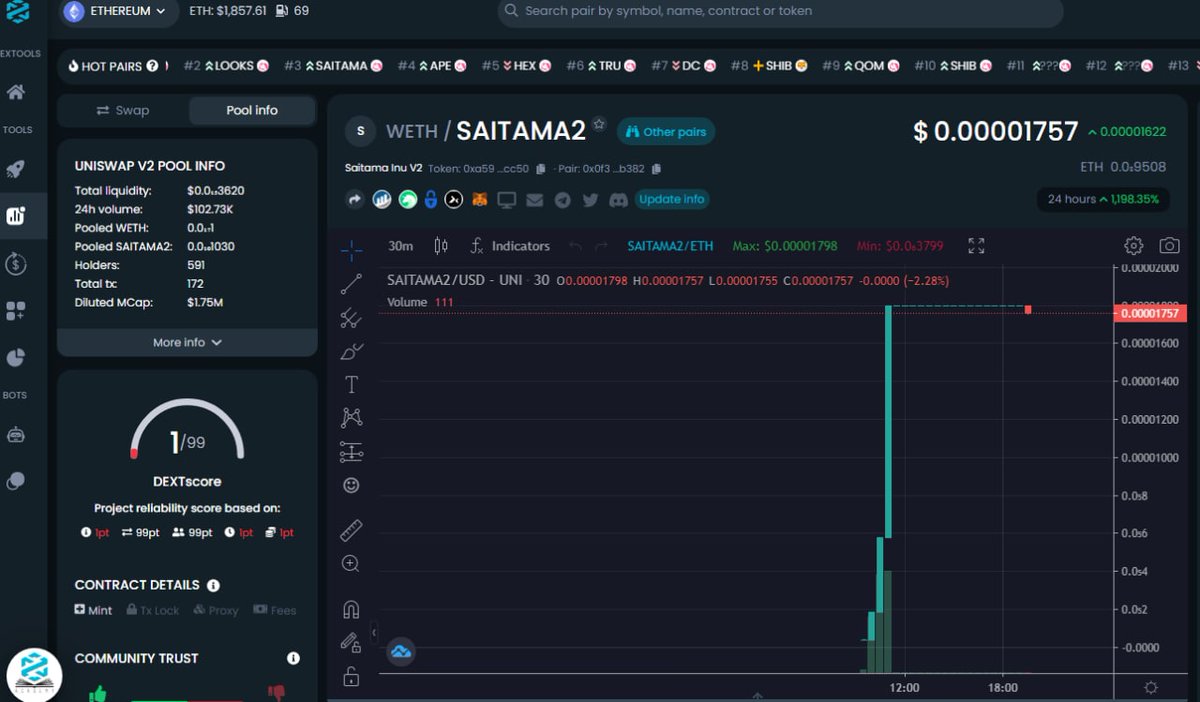The image size is (1200, 702).
Task: Select the trend line drawing tool
Action: pos(350,281)
